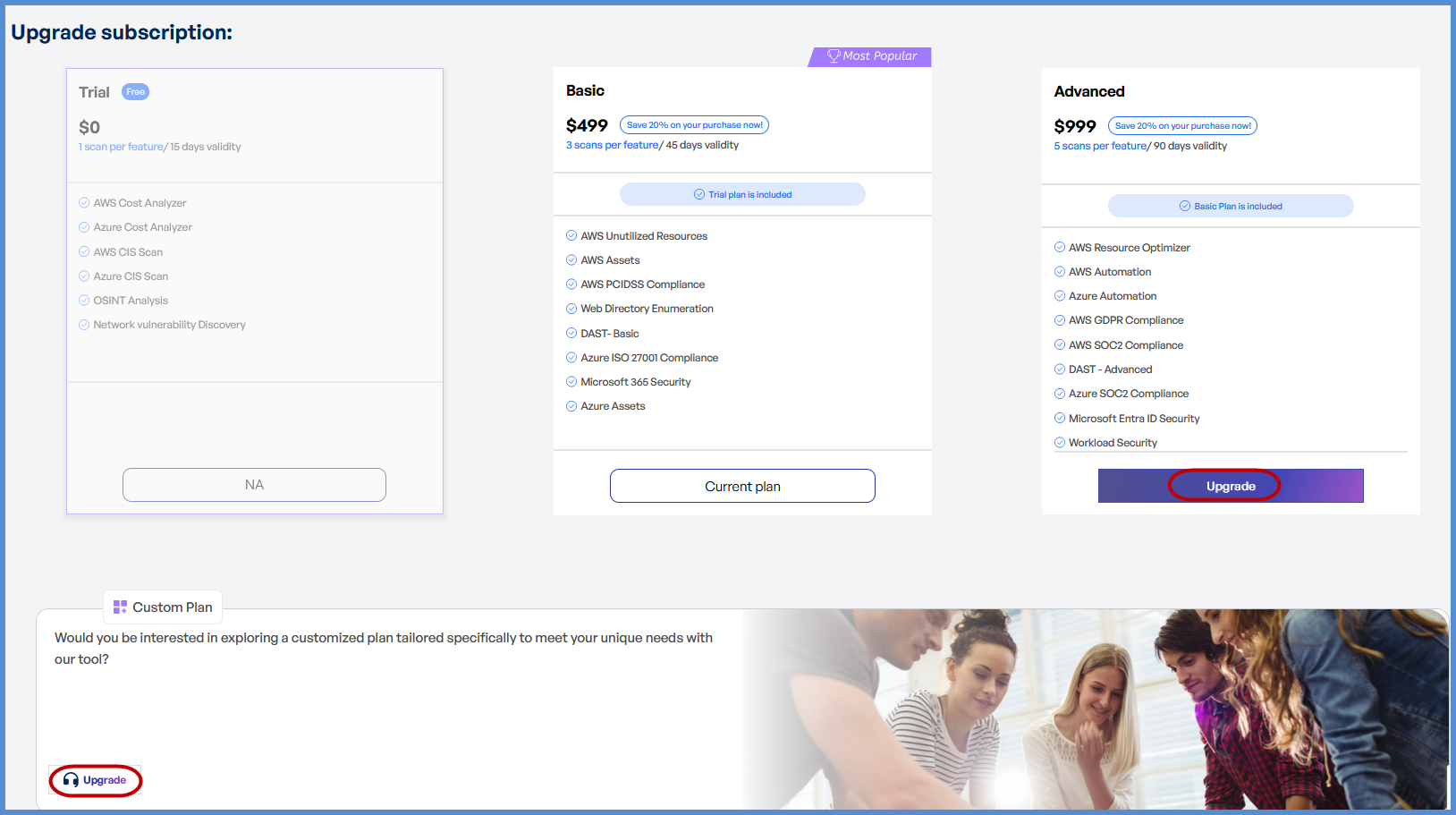Click 'Trial plan is included' pill
The width and height of the screenshot is (1456, 815).
pos(742,194)
